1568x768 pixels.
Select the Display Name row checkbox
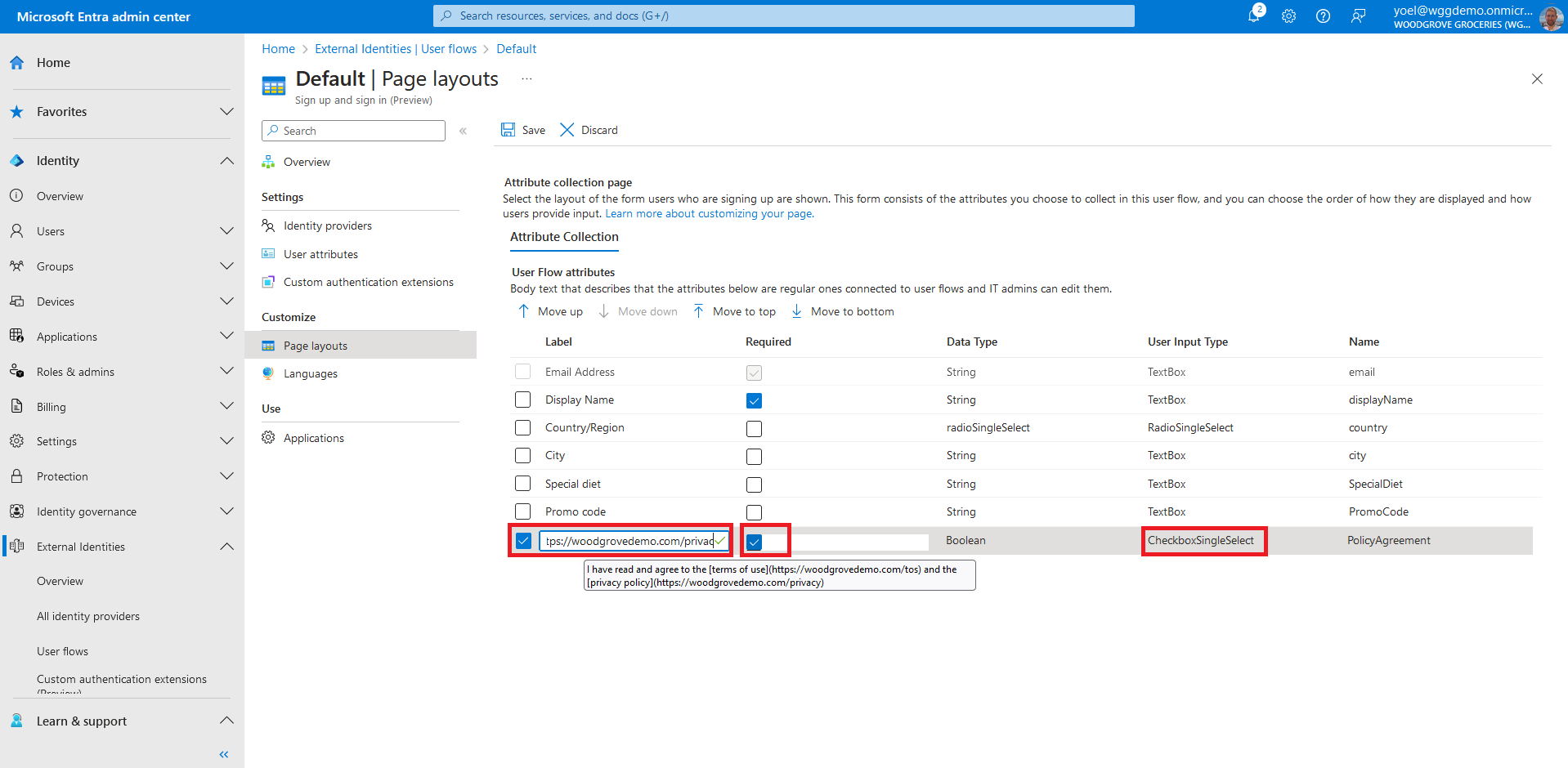(523, 400)
